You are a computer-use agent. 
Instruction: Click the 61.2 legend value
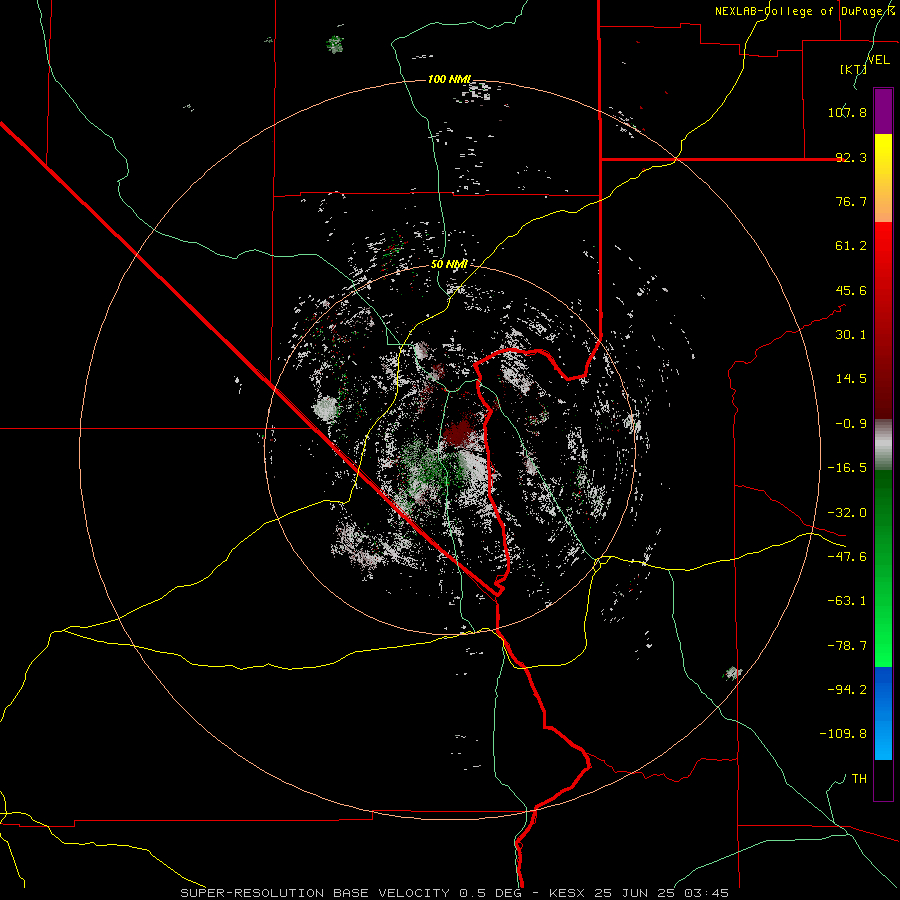[851, 246]
